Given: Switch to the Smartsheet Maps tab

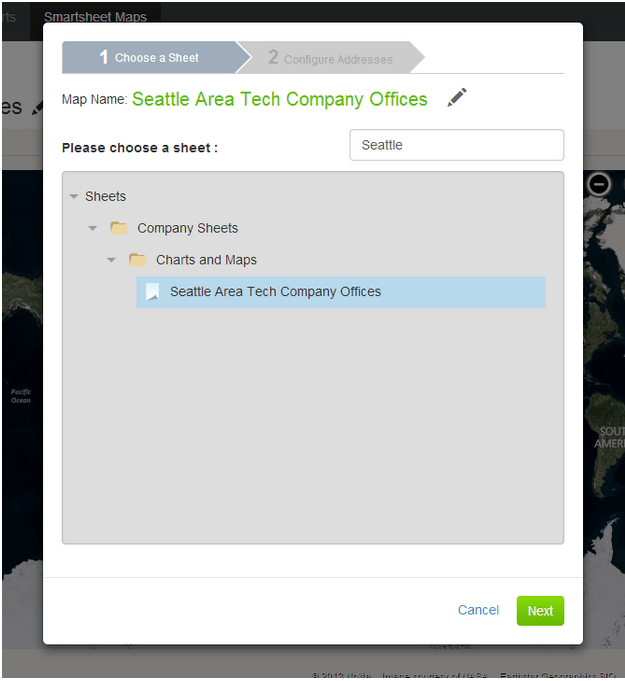Looking at the screenshot, I should (x=95, y=17).
